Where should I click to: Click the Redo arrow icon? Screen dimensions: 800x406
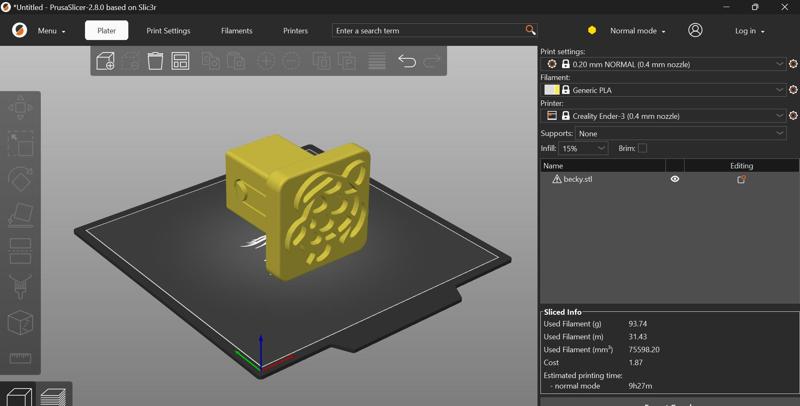point(432,61)
